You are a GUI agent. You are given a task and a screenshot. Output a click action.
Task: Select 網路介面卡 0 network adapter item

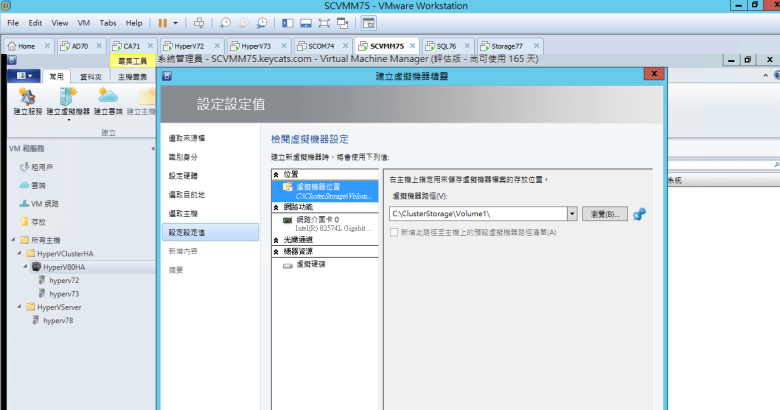point(318,218)
